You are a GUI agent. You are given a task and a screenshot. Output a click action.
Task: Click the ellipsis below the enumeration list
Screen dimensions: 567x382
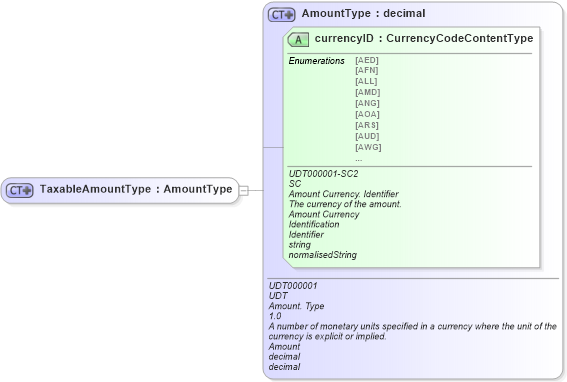(358, 159)
